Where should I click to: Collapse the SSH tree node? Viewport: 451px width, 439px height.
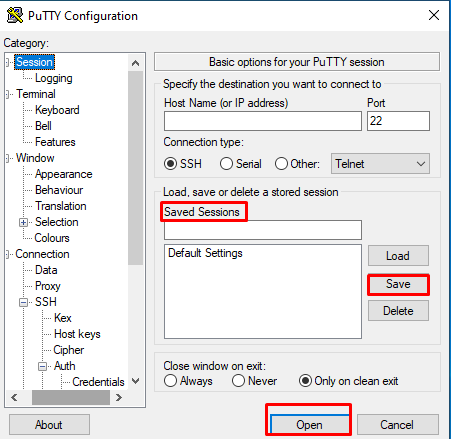(x=23, y=302)
